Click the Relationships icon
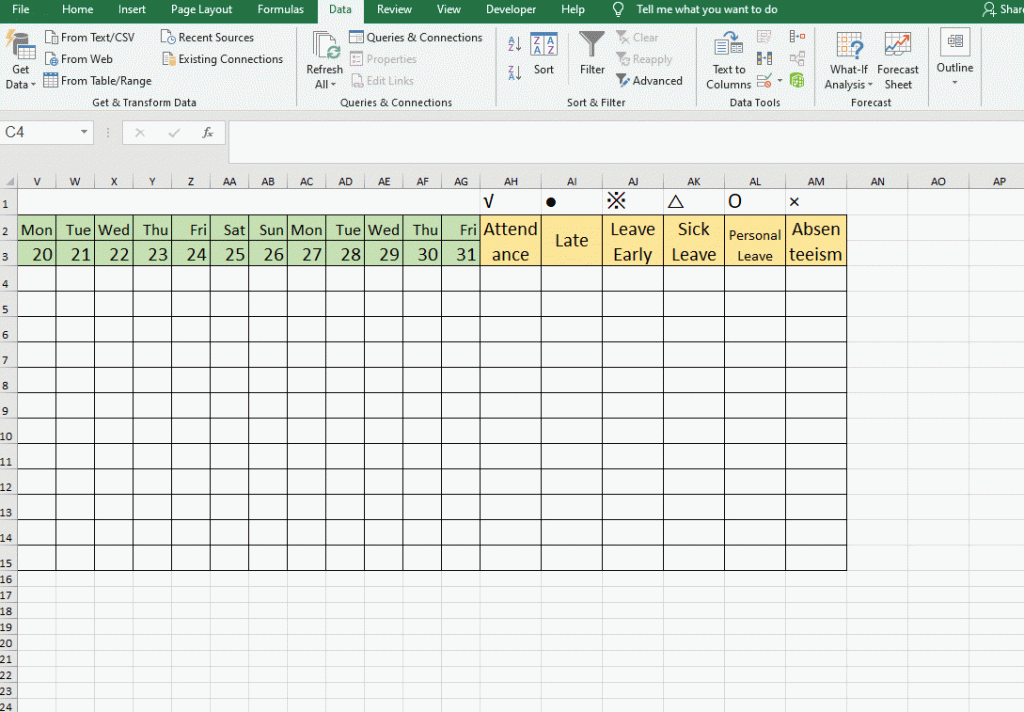This screenshot has width=1024, height=712. click(797, 59)
